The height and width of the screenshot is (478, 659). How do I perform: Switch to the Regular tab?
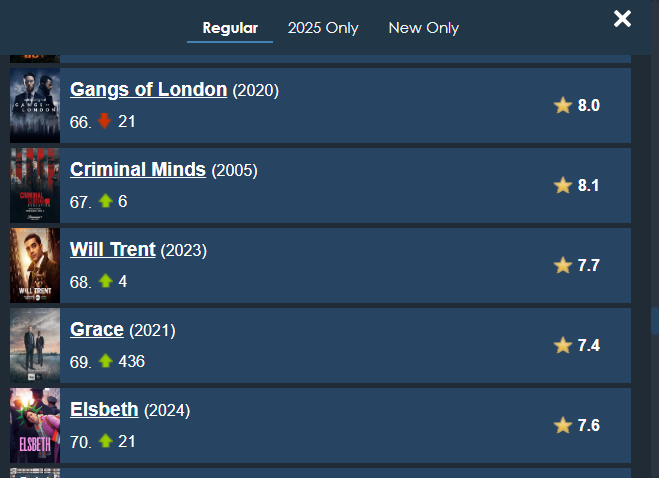click(x=230, y=28)
